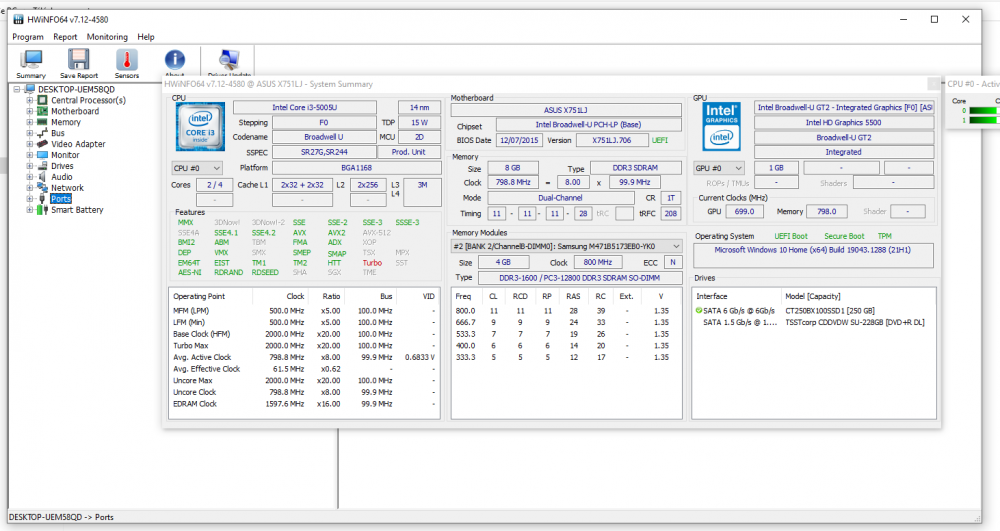Click the Intel Core i3 CPU logo
The height and width of the screenshot is (531, 1000).
pyautogui.click(x=200, y=125)
